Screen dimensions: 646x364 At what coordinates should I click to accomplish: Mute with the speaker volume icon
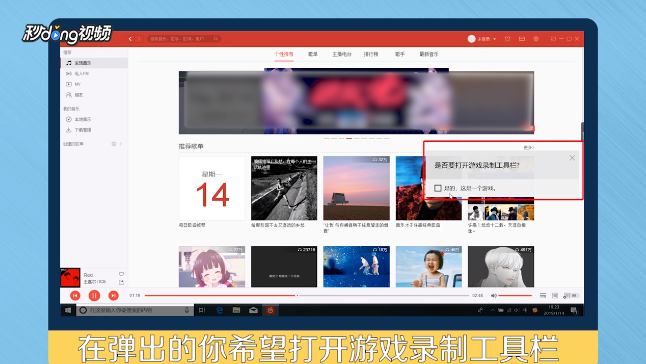(494, 295)
